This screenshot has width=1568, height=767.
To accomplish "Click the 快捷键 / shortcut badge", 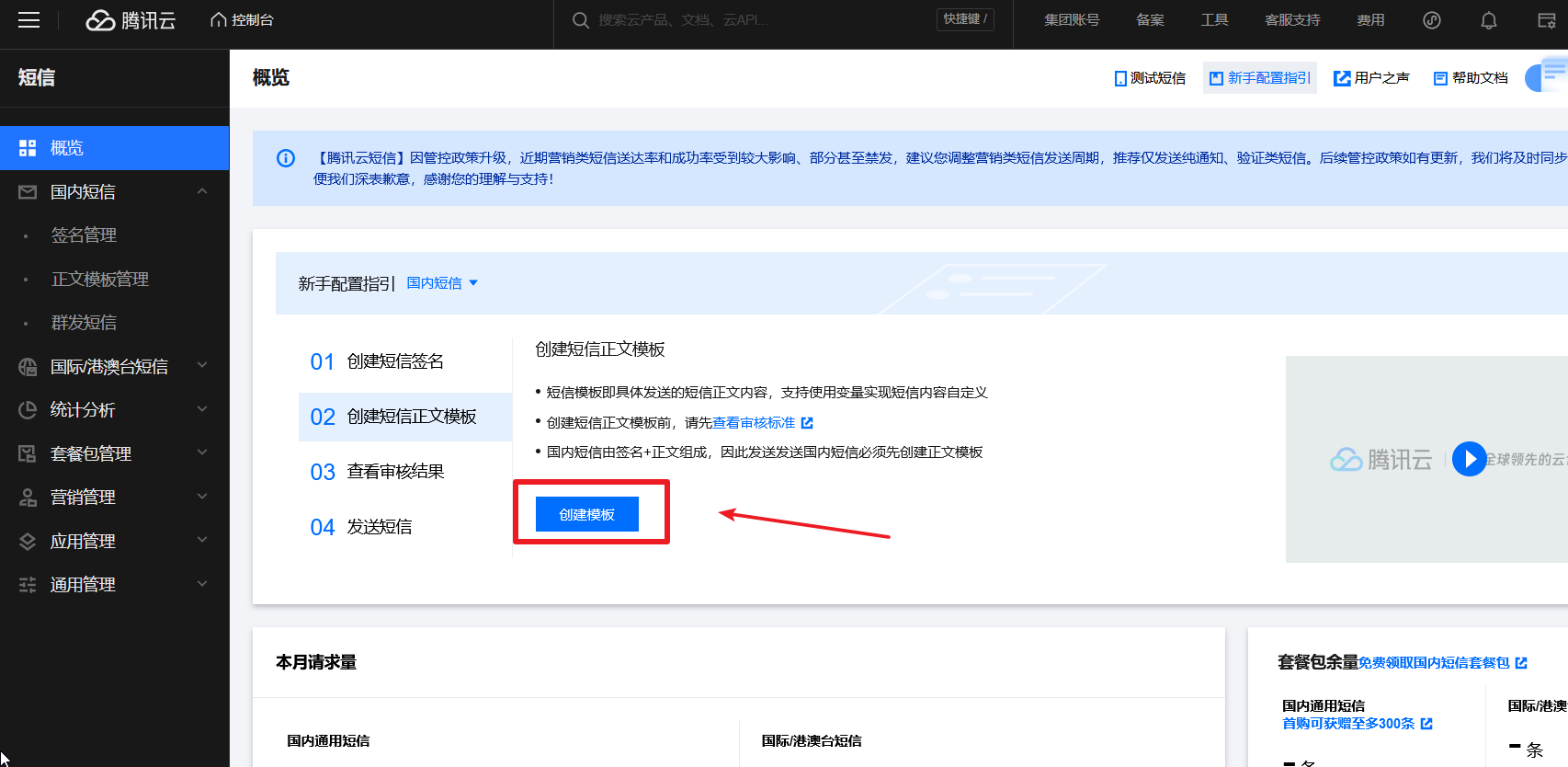I will point(965,19).
